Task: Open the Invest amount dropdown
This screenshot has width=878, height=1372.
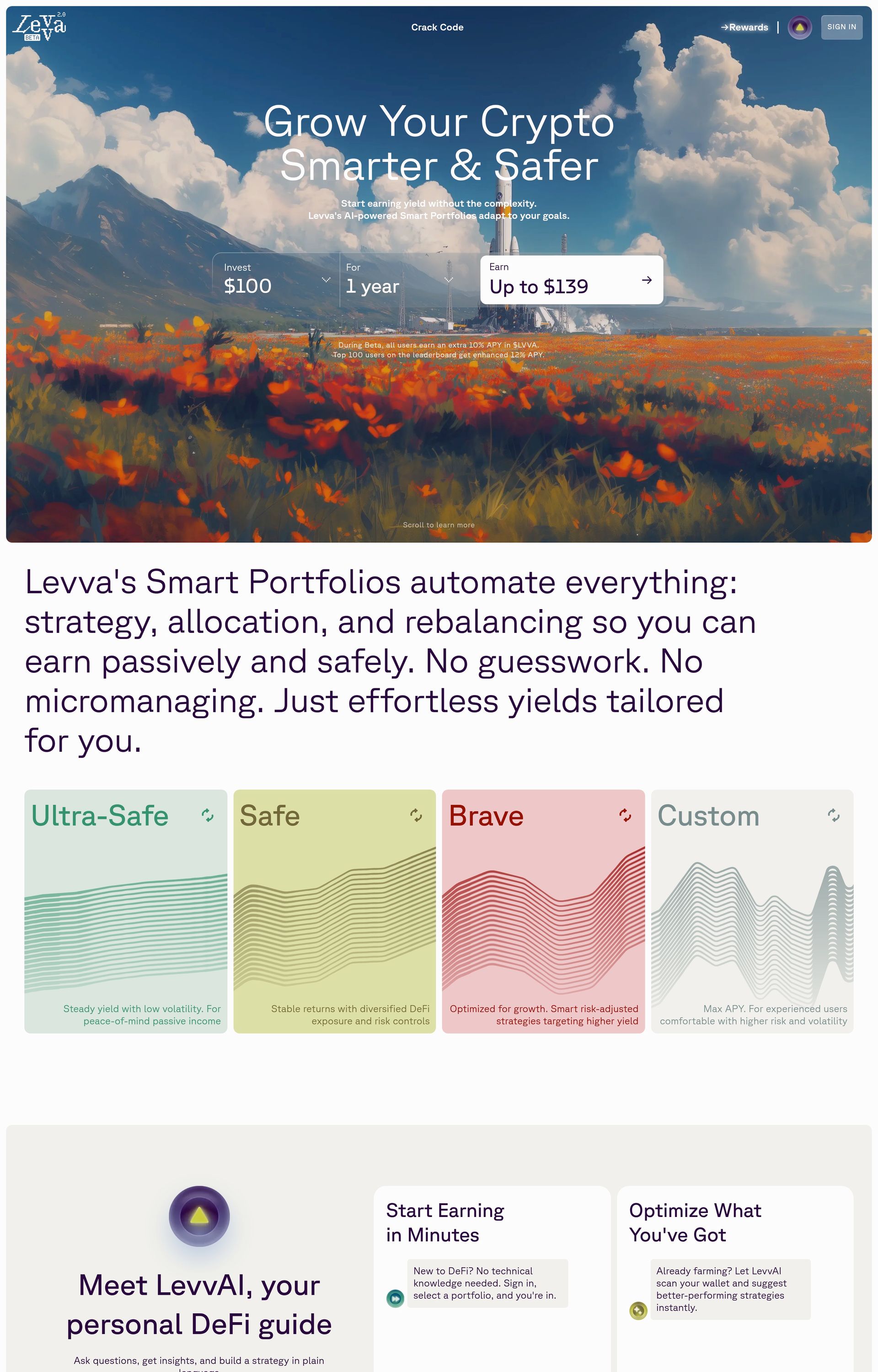Action: click(326, 280)
